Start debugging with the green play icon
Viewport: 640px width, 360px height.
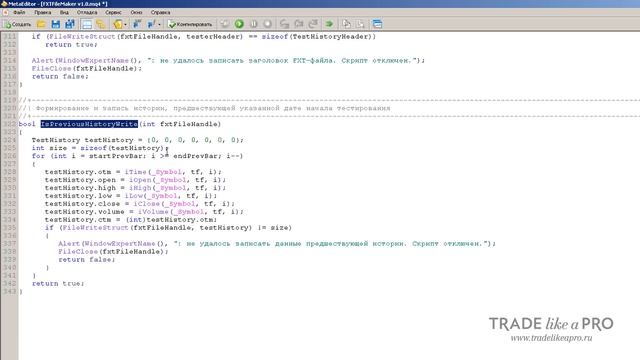tap(239, 24)
